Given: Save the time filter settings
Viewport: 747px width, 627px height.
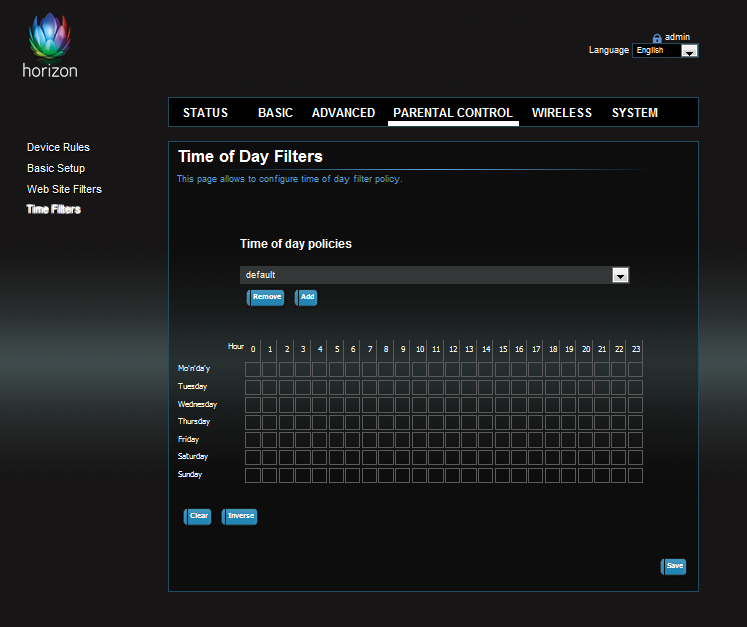Looking at the screenshot, I should point(673,566).
